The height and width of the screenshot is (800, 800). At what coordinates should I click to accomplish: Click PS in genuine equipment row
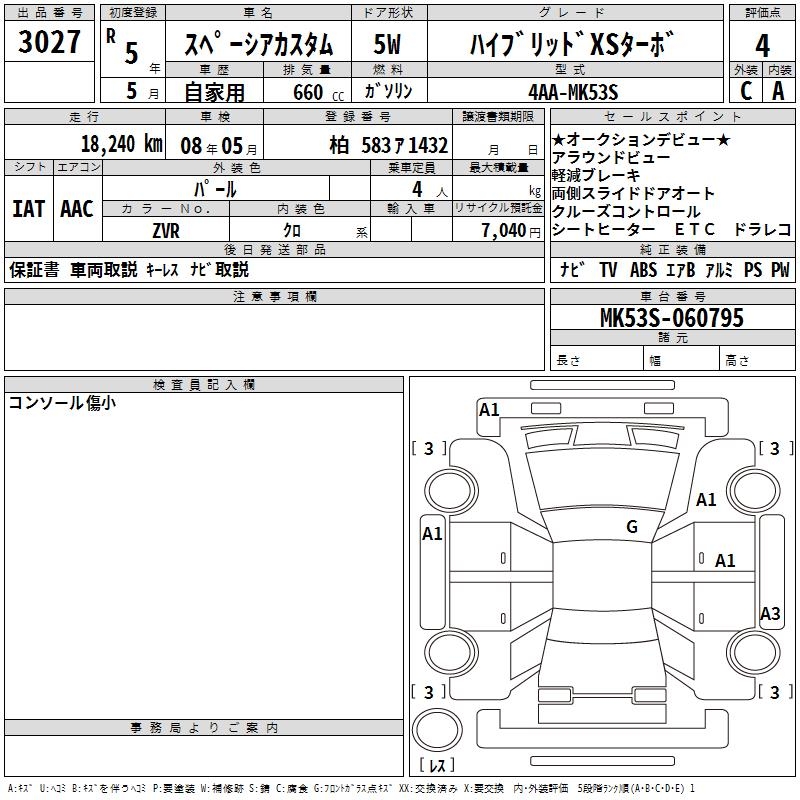coord(753,269)
